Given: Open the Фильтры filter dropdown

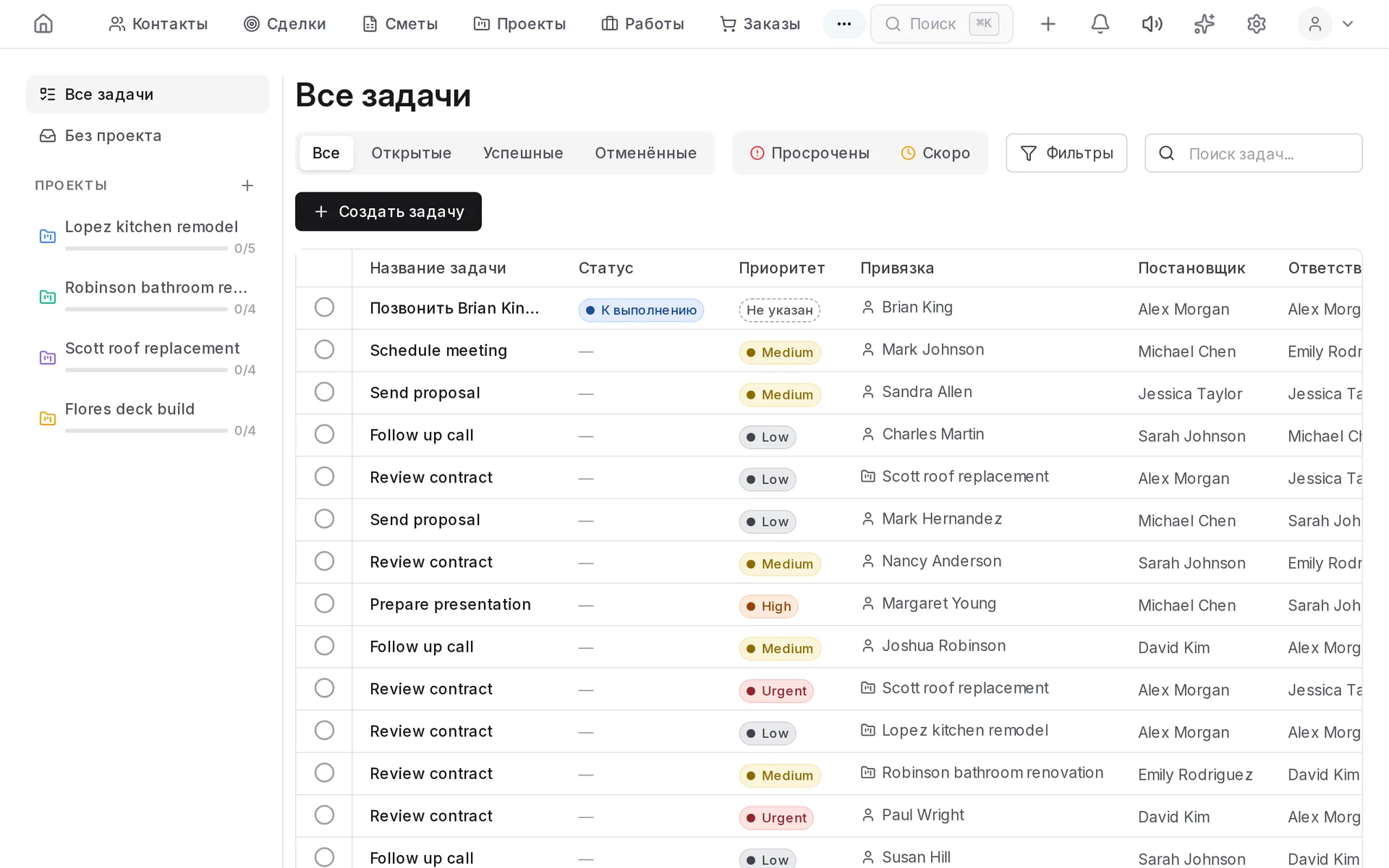Looking at the screenshot, I should click(x=1066, y=153).
